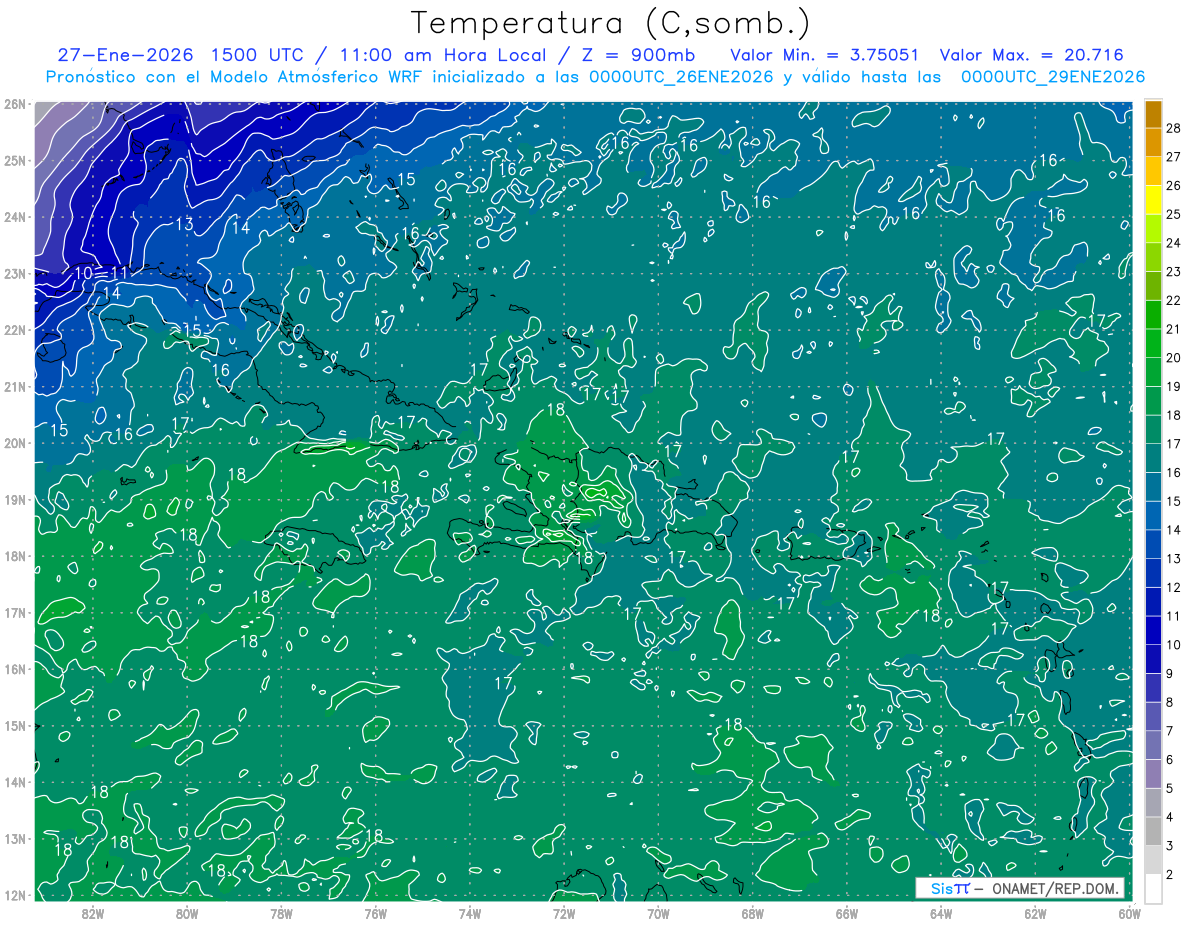Click the latitude axis label "20N"
This screenshot has height=927, width=1200.
point(14,443)
